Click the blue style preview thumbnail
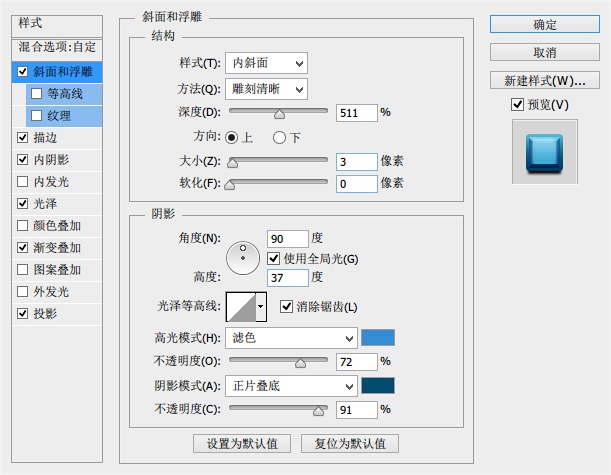The image size is (611, 475). pyautogui.click(x=544, y=151)
